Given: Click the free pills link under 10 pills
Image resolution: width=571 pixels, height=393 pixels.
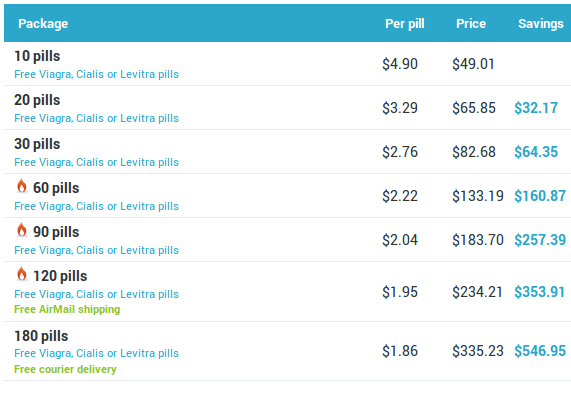Looking at the screenshot, I should (97, 74).
